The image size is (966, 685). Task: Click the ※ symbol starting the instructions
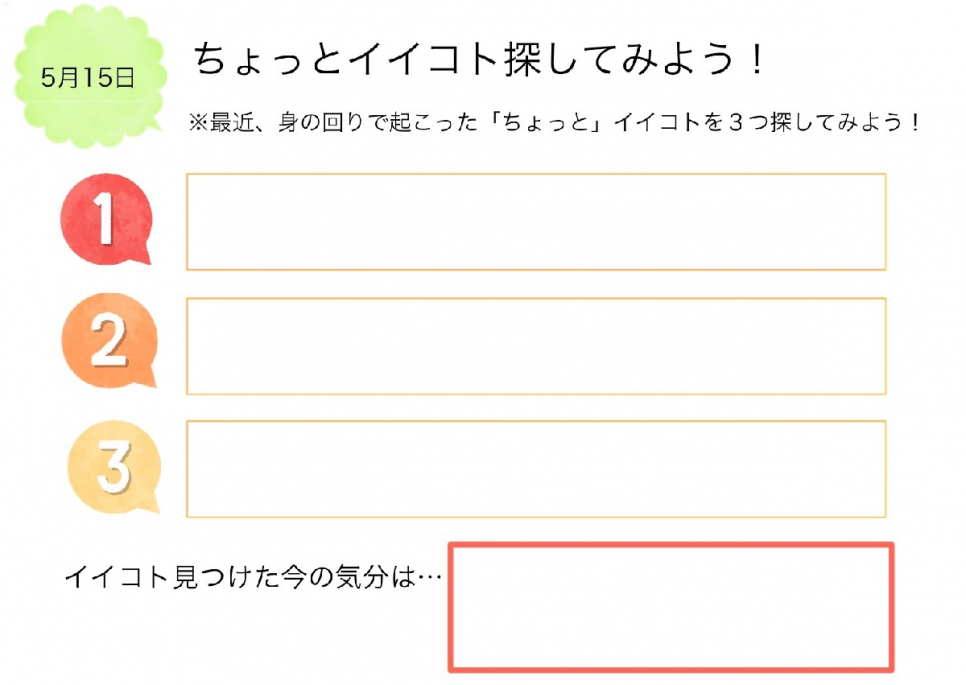tap(199, 122)
